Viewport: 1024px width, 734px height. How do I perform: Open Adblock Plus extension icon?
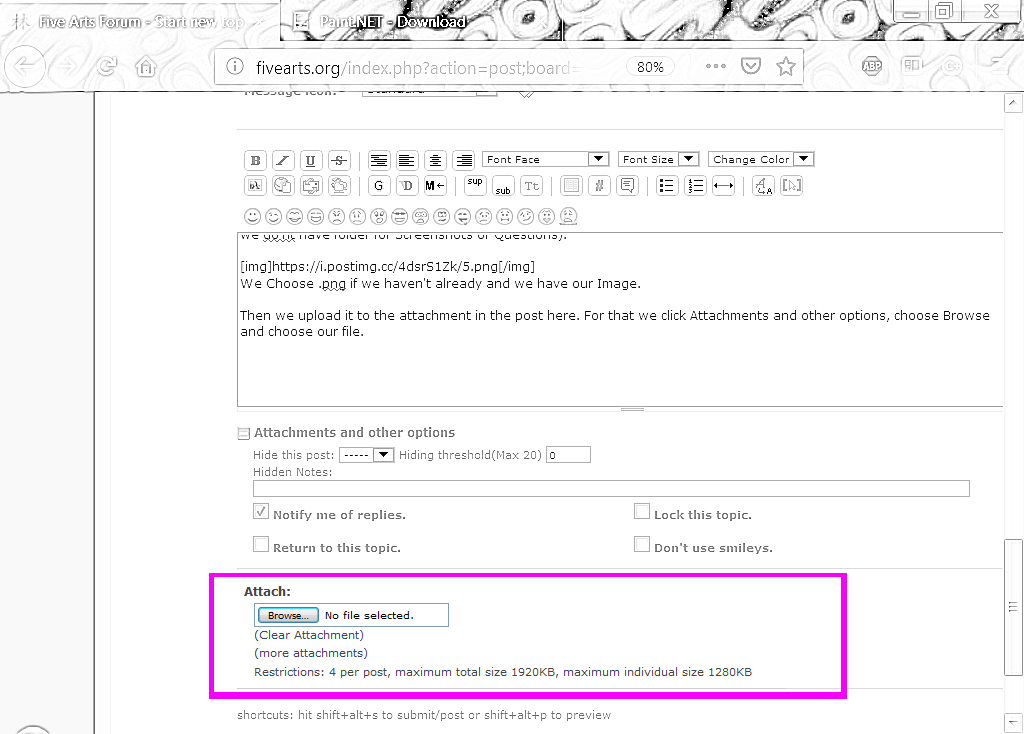(x=872, y=65)
